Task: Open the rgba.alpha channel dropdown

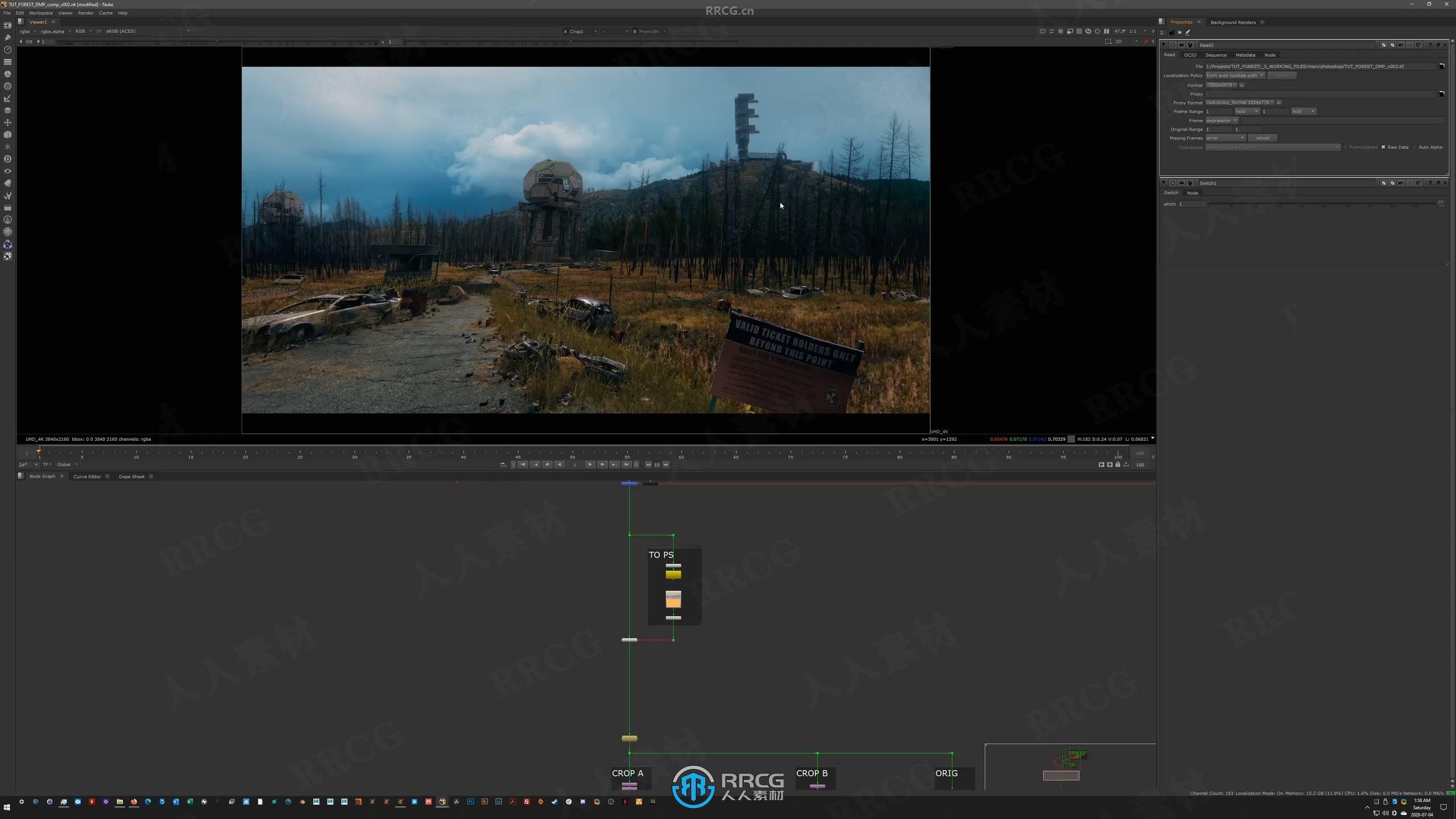Action: (x=56, y=31)
